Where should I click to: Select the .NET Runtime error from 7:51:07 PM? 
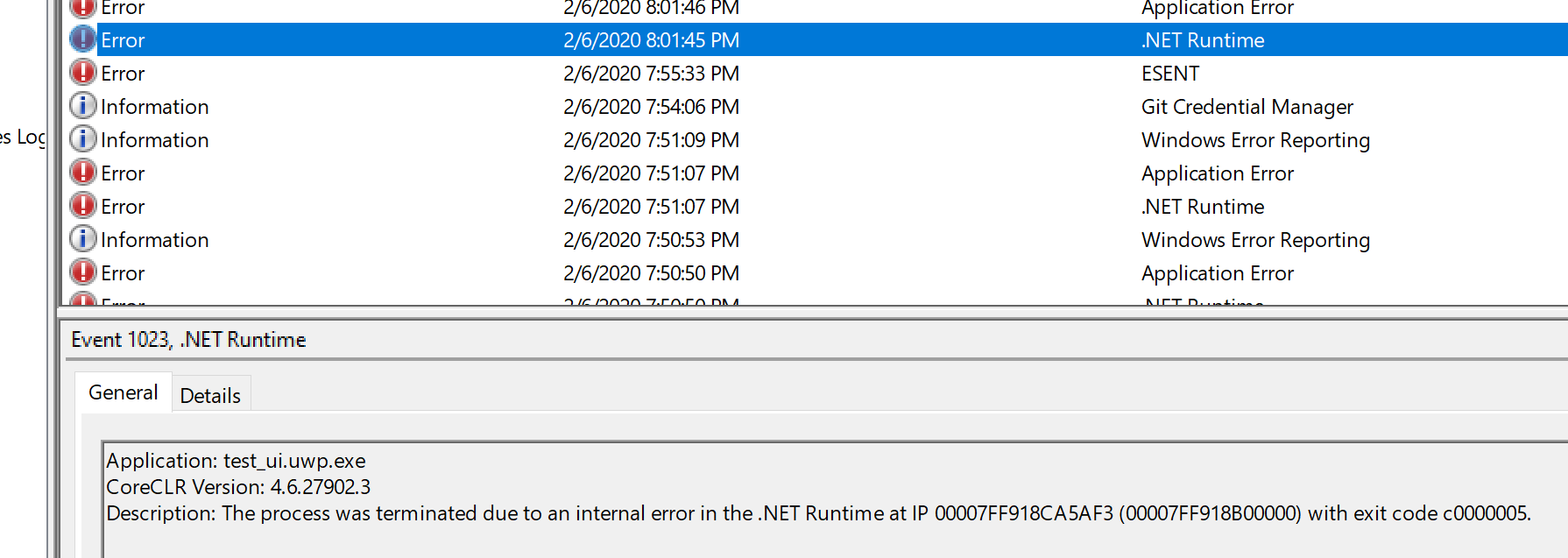[526, 205]
